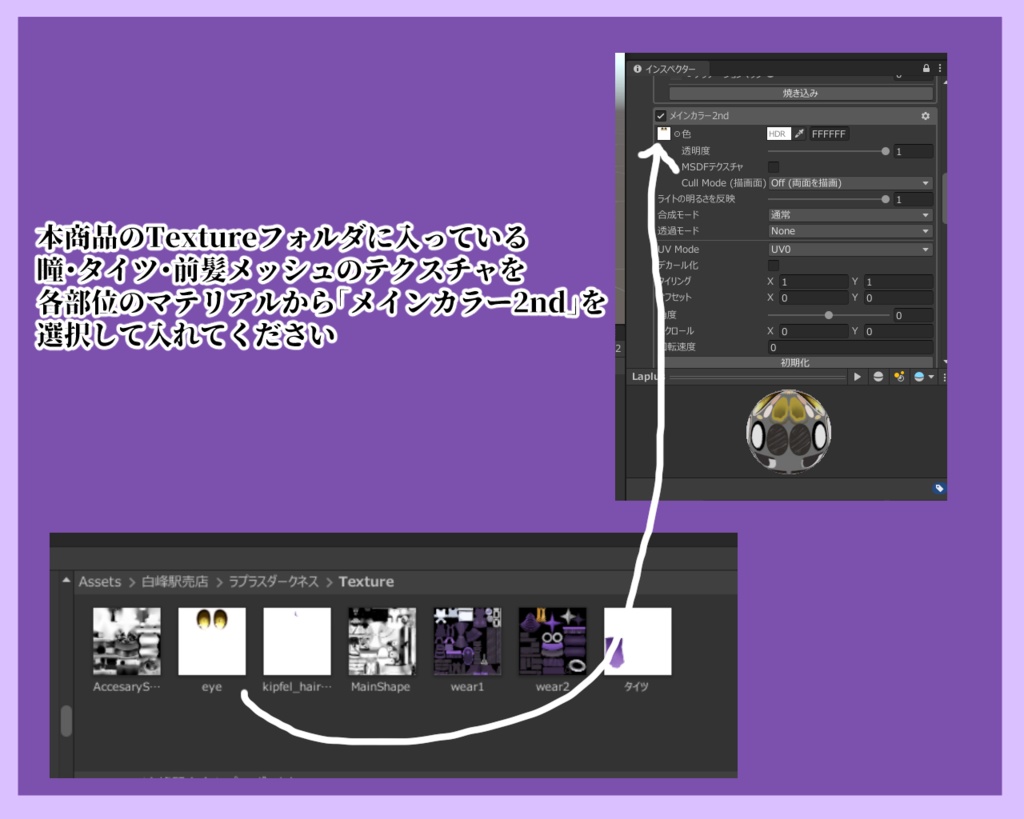Open the メインカラー2nd gear settings
Screen dimensions: 1024x819
[925, 116]
